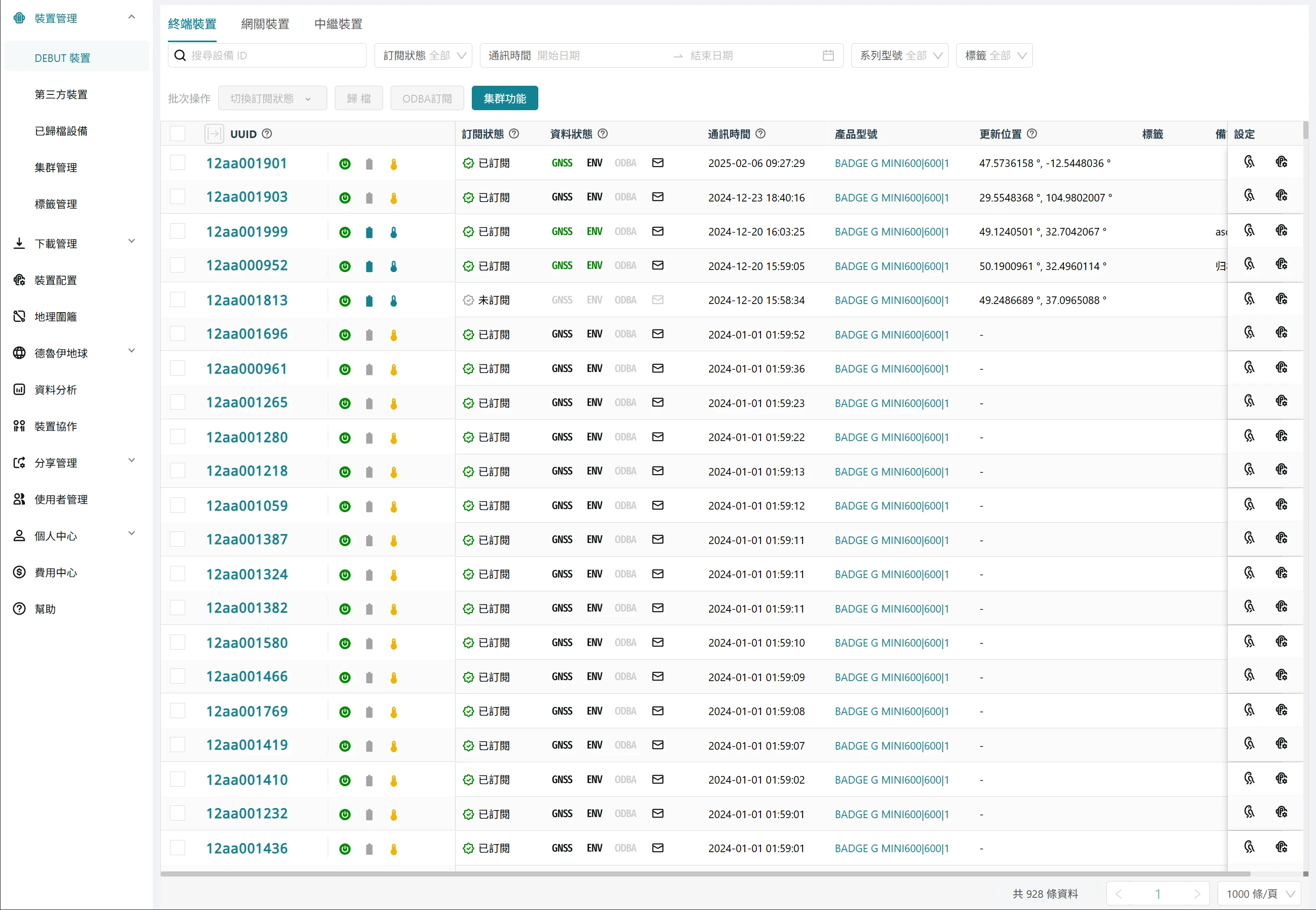Image resolution: width=1316 pixels, height=910 pixels.
Task: Click temperature icon in 12aa001999 row
Action: click(x=393, y=232)
